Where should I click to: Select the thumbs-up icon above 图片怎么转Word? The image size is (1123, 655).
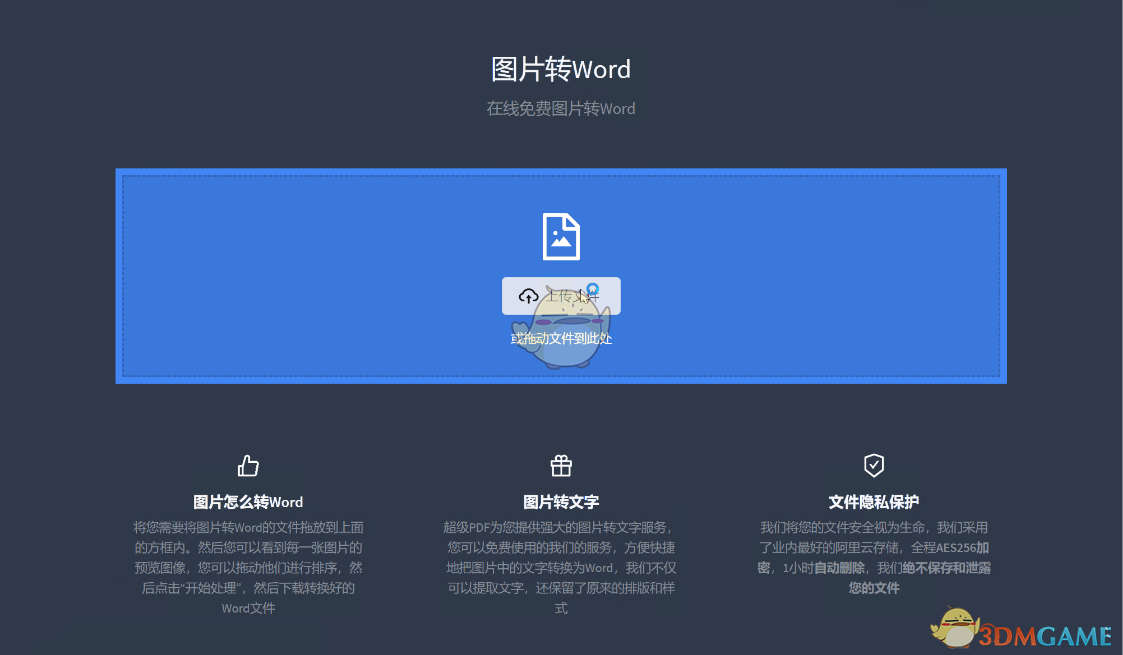(247, 465)
